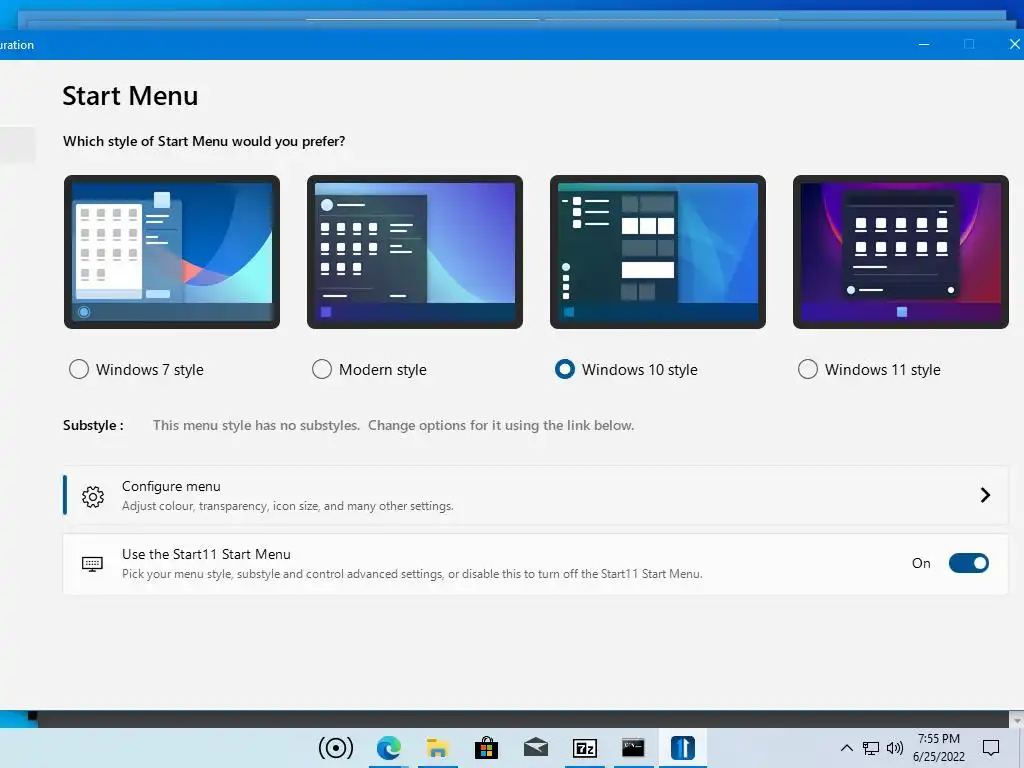Expand Configure menu with the chevron arrow
The height and width of the screenshot is (768, 1024).
pos(985,495)
